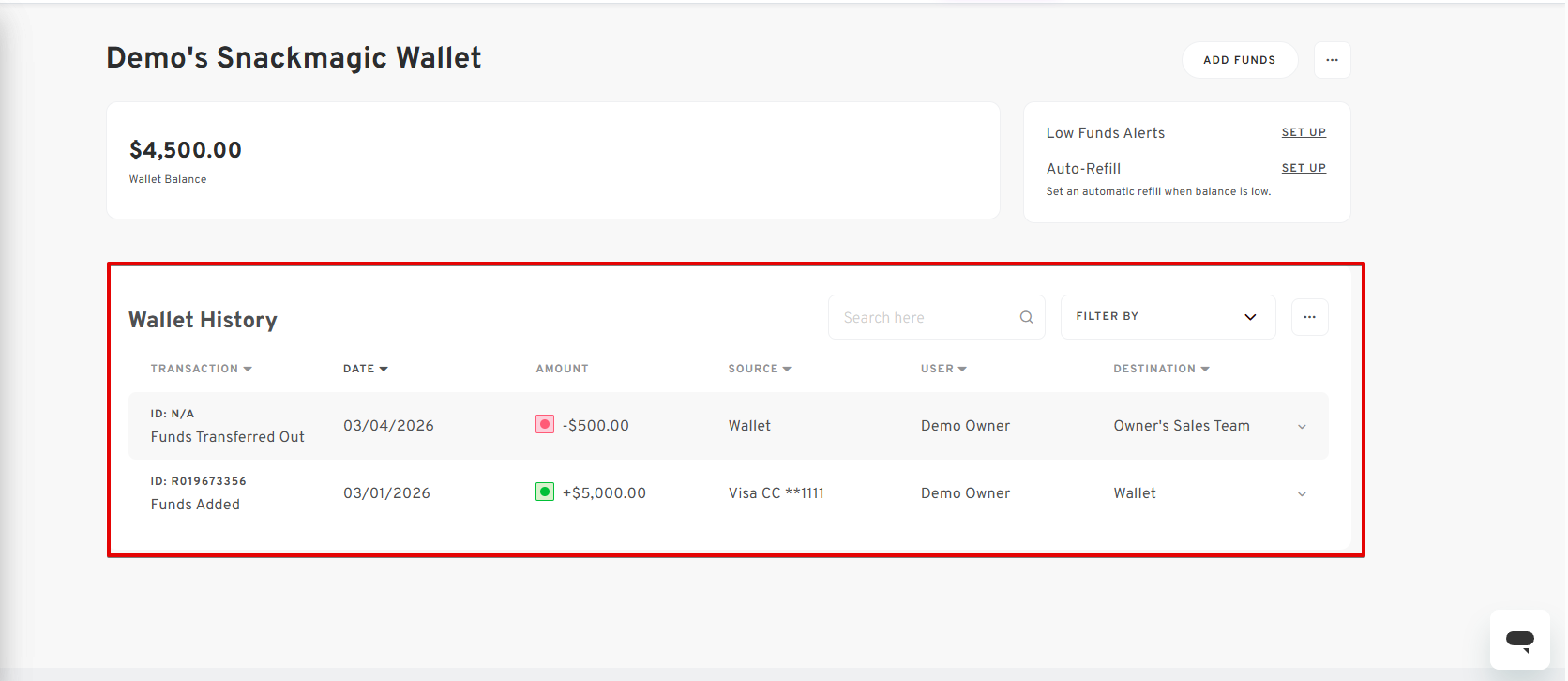Viewport: 1568px width, 681px height.
Task: Focus the Search here input field
Action: point(924,317)
